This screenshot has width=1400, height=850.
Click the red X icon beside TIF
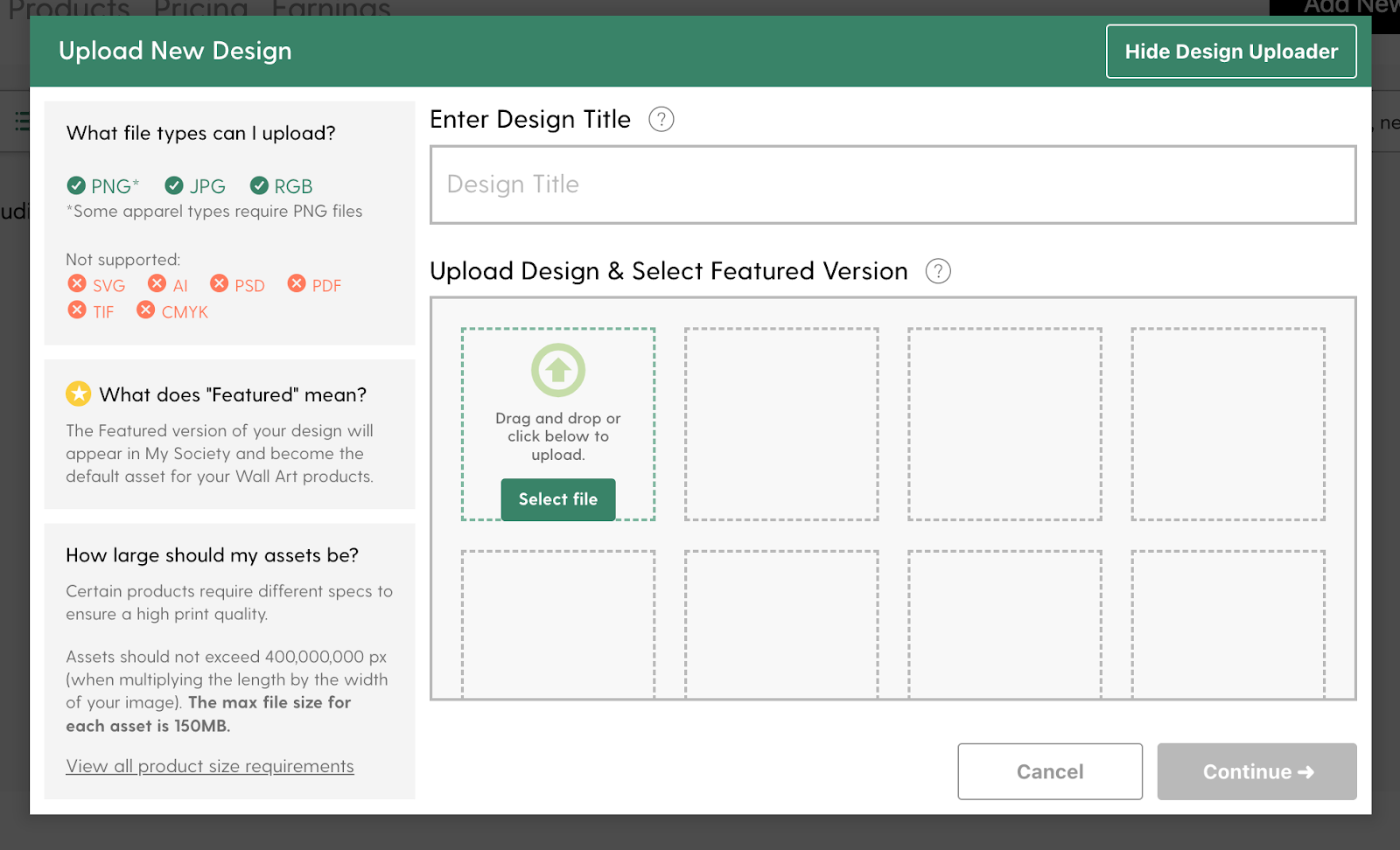pos(77,310)
